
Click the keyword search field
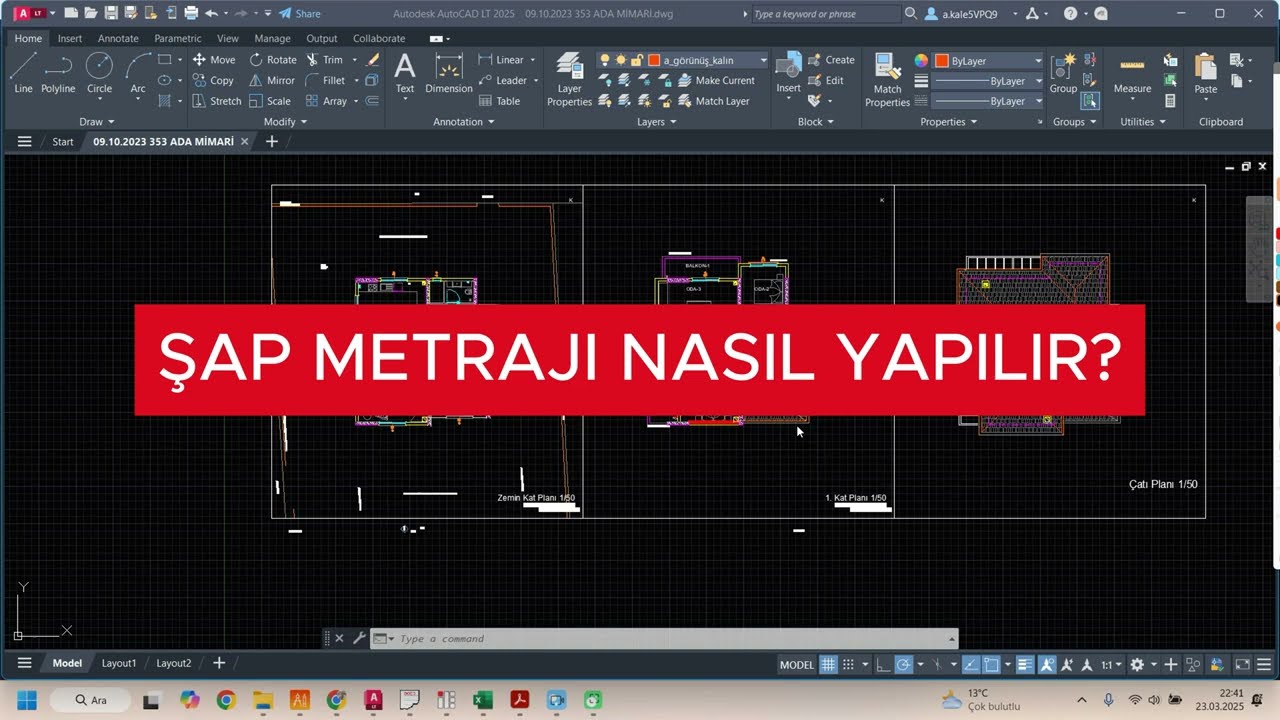[825, 14]
